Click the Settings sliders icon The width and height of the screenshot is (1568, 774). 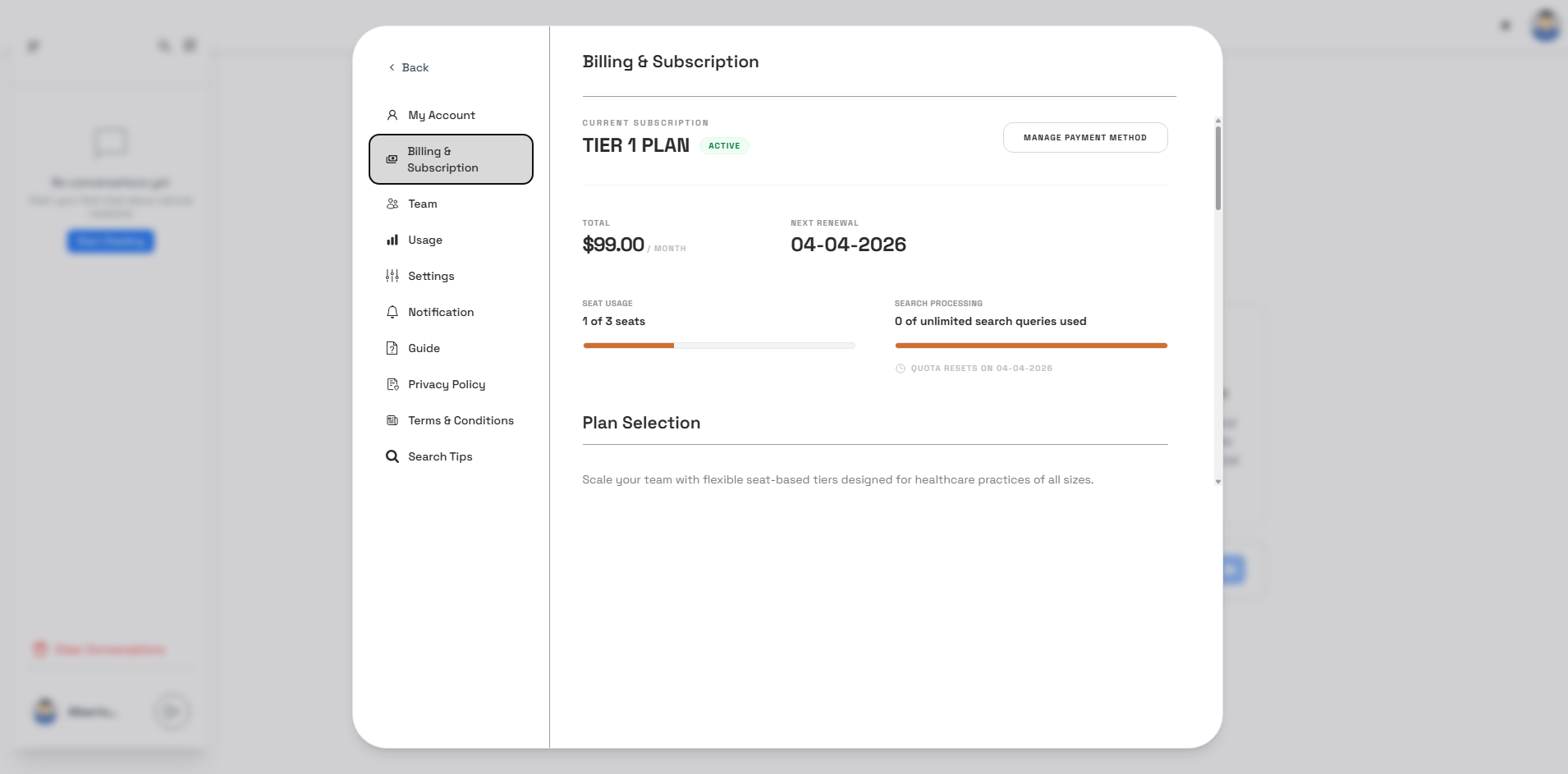392,276
